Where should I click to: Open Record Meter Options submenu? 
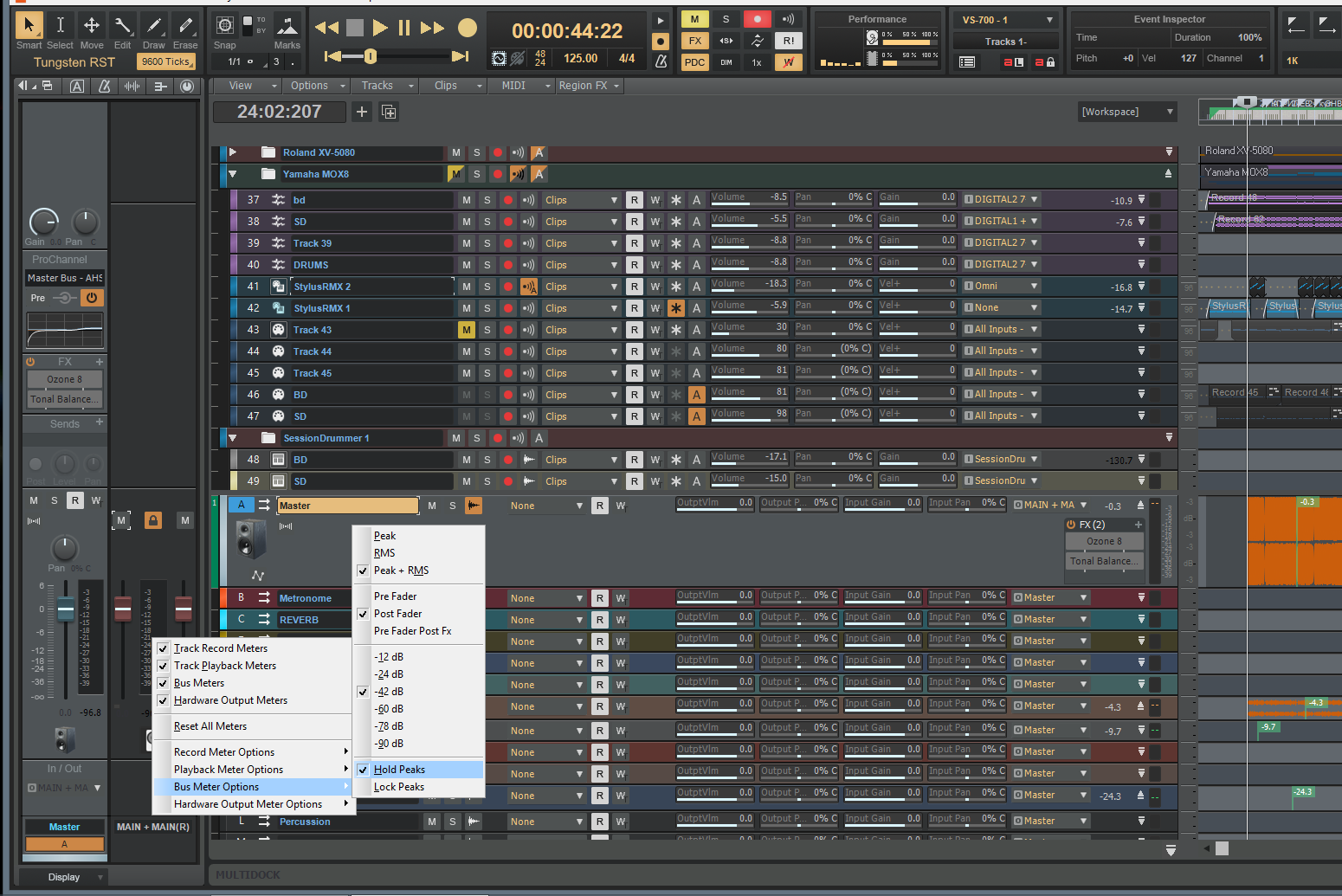(252, 752)
